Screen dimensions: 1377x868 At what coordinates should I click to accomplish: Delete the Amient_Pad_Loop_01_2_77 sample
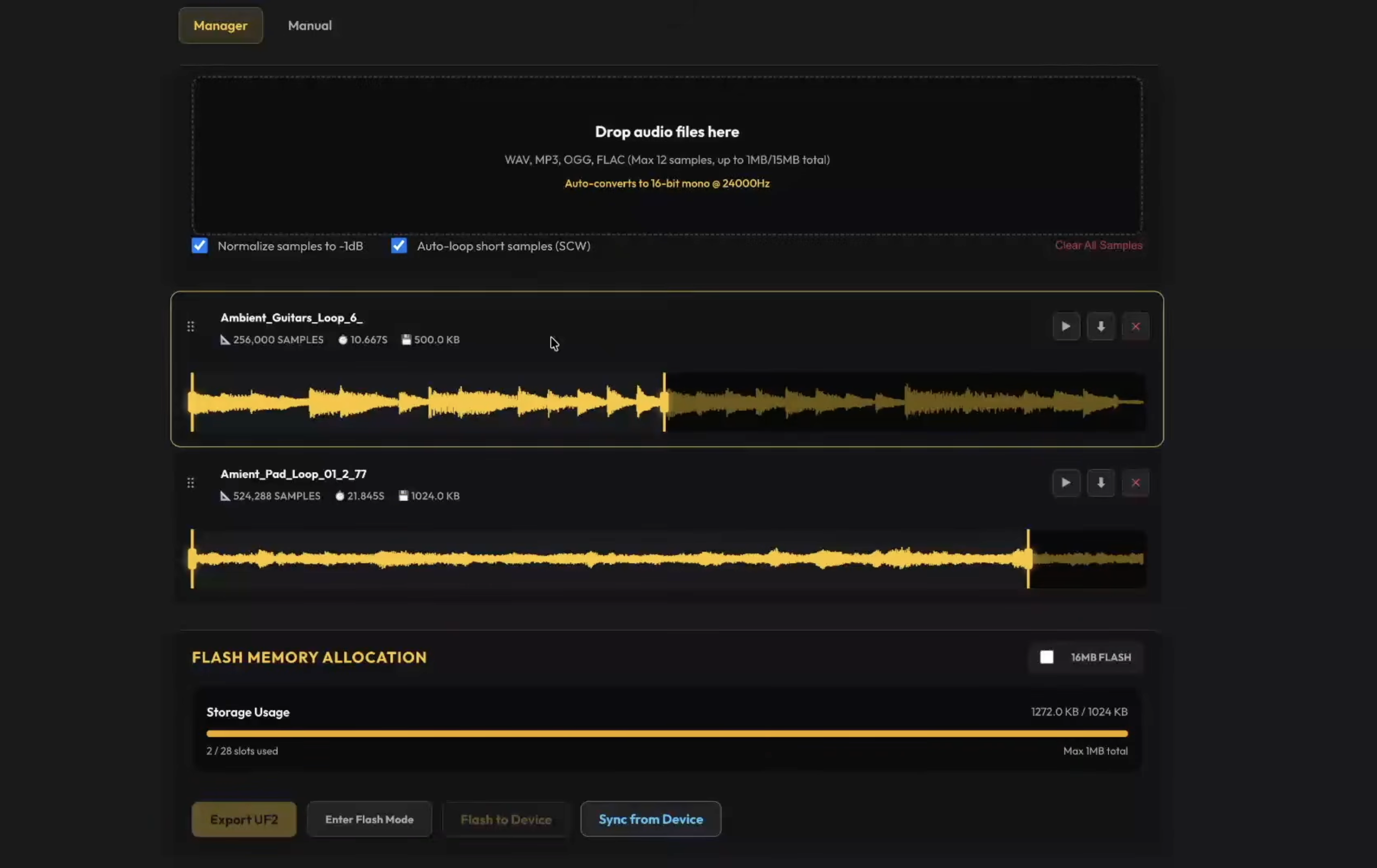tap(1135, 482)
